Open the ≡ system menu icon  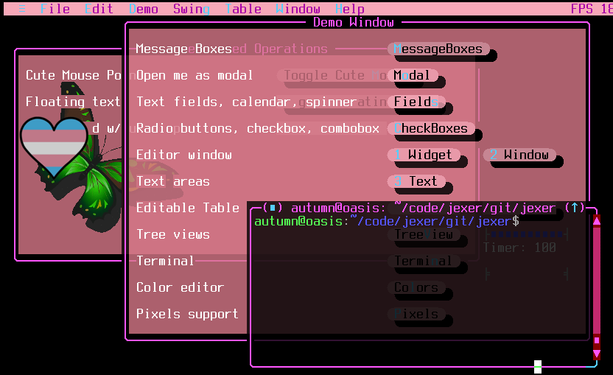(x=22, y=9)
